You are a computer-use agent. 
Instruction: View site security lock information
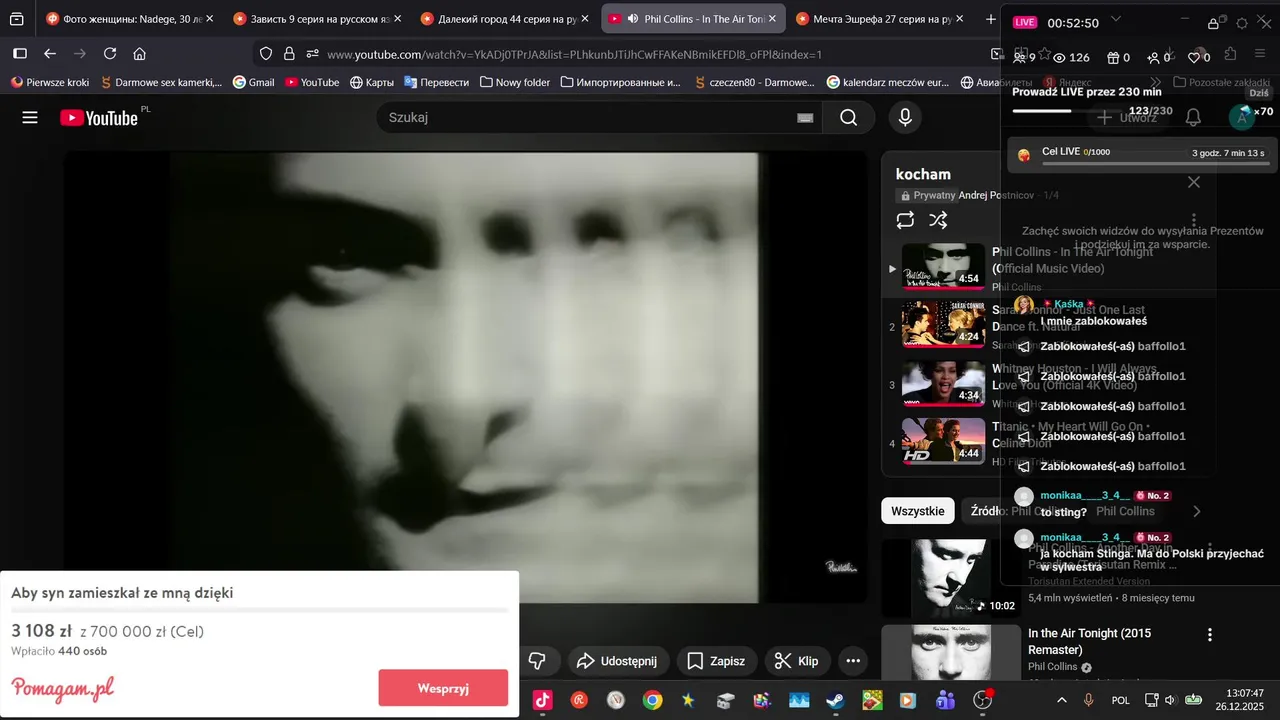tap(289, 54)
